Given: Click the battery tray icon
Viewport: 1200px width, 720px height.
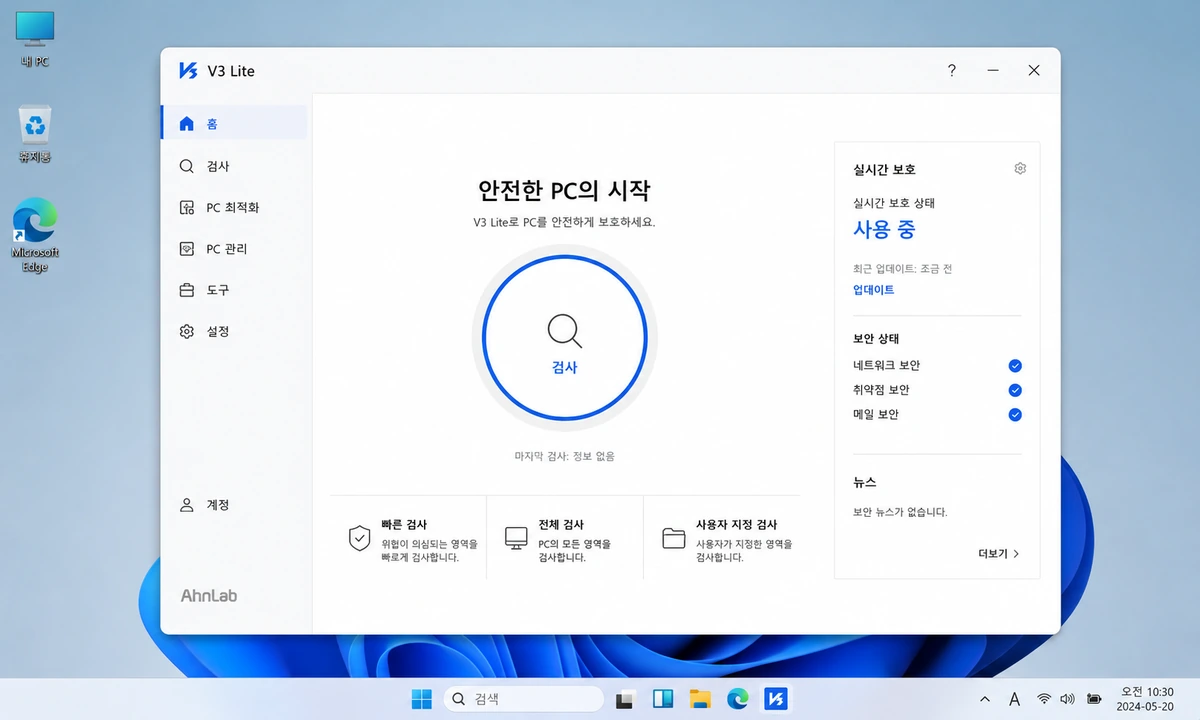Looking at the screenshot, I should 1095,699.
